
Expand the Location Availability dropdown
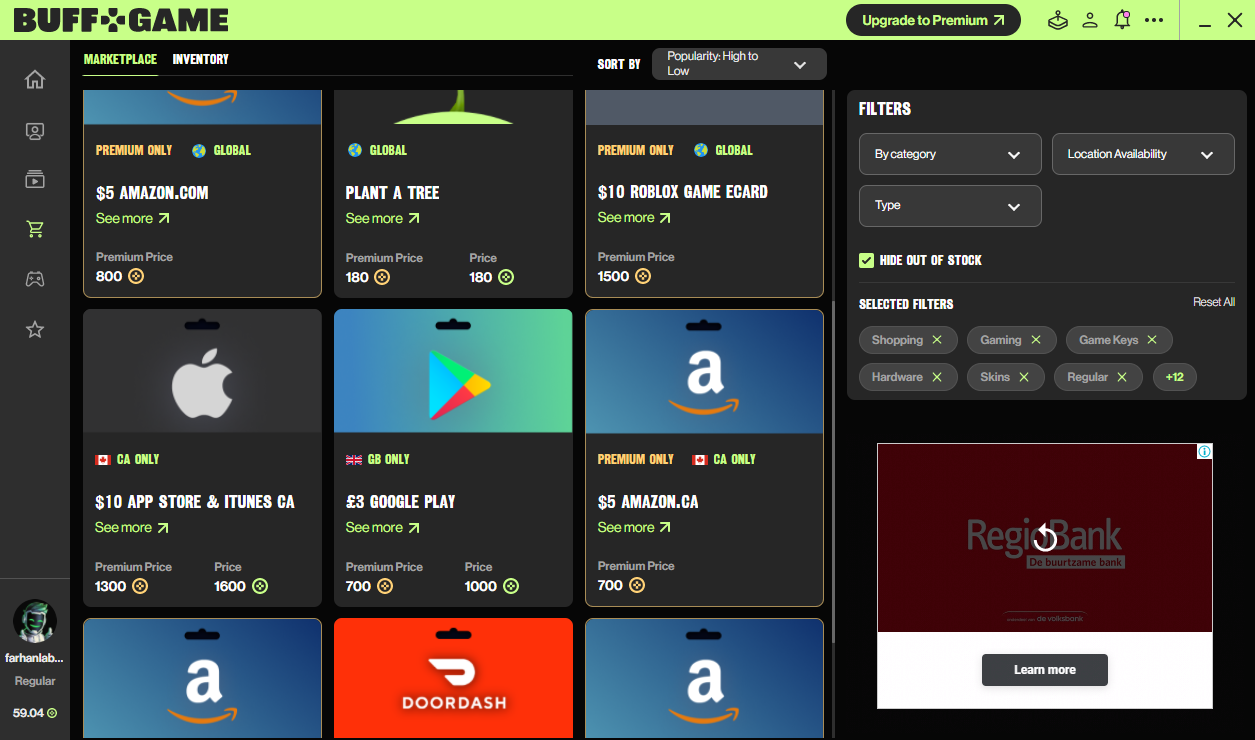pyautogui.click(x=1143, y=155)
